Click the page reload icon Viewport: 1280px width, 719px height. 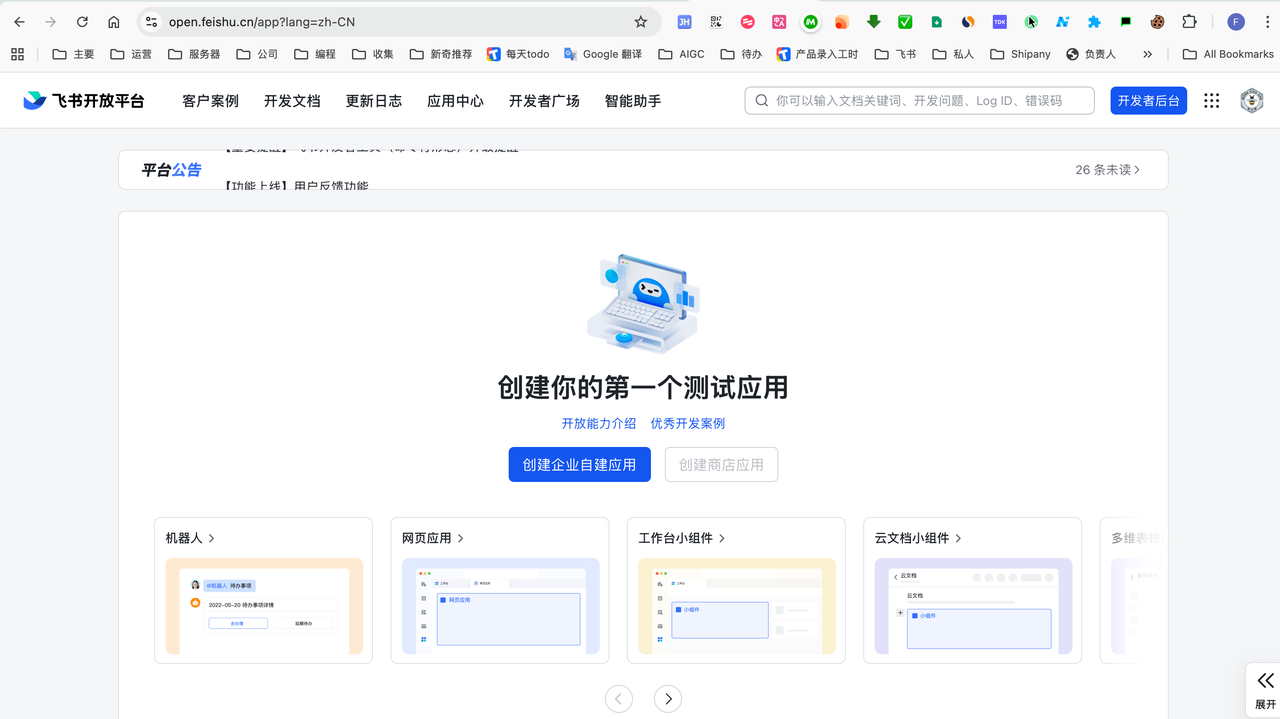(82, 21)
